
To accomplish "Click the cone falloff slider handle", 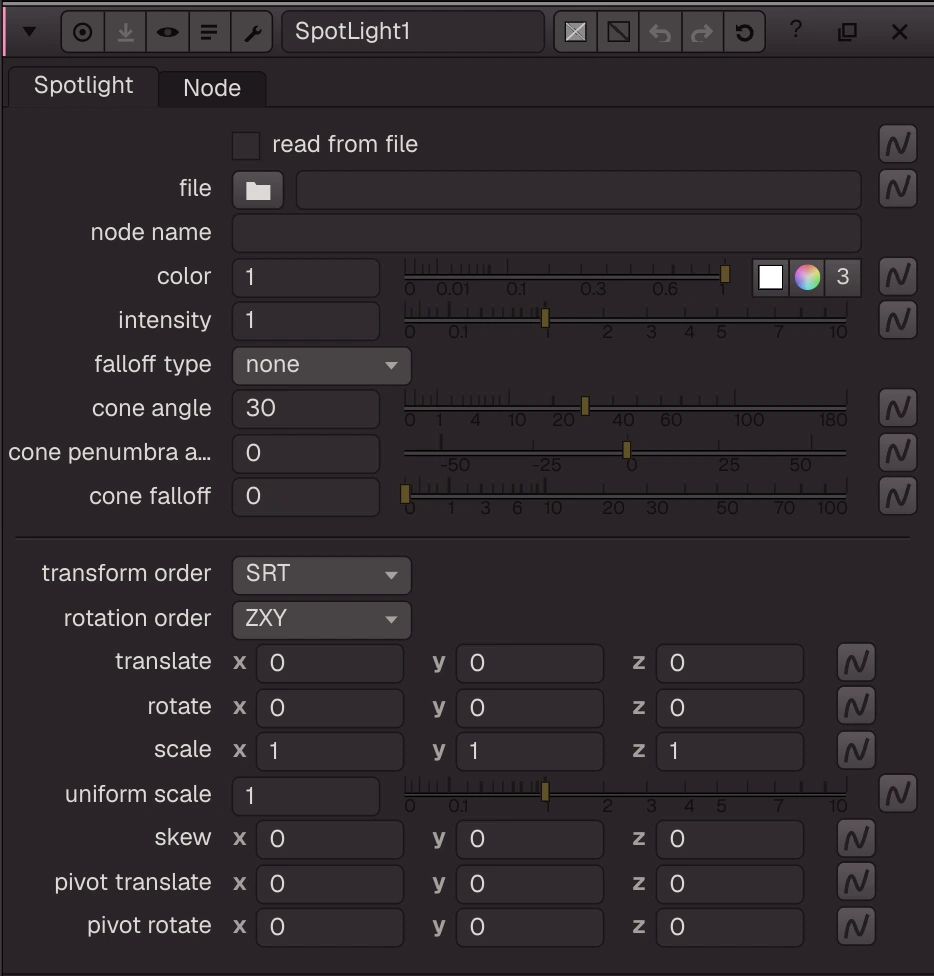I will click(x=405, y=494).
